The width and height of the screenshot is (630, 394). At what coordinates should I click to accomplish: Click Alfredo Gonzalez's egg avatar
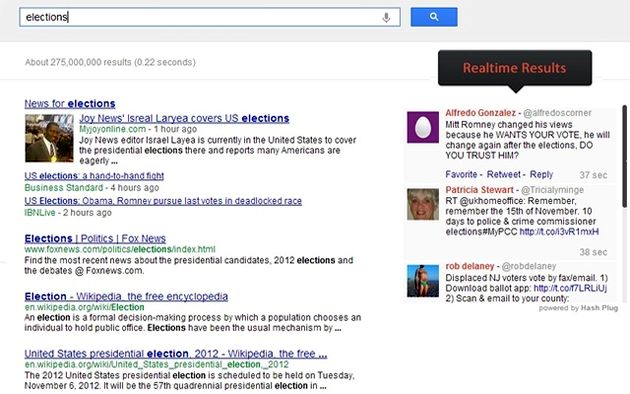(423, 127)
